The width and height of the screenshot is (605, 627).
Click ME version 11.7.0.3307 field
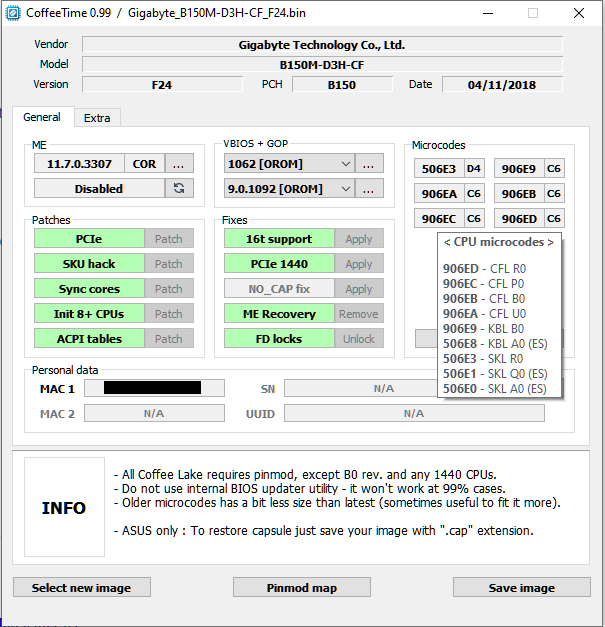pyautogui.click(x=79, y=164)
